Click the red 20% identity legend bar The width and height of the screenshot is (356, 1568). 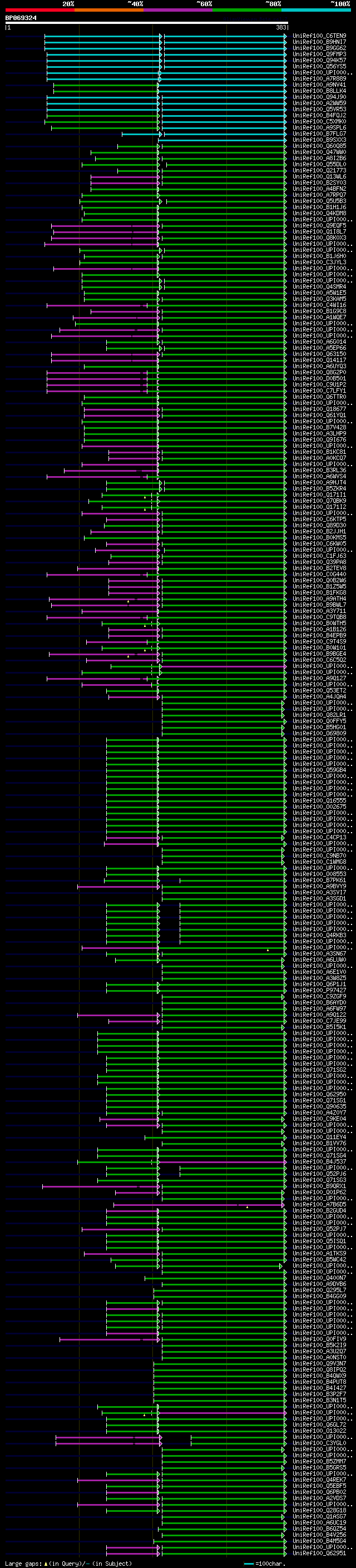point(39,10)
